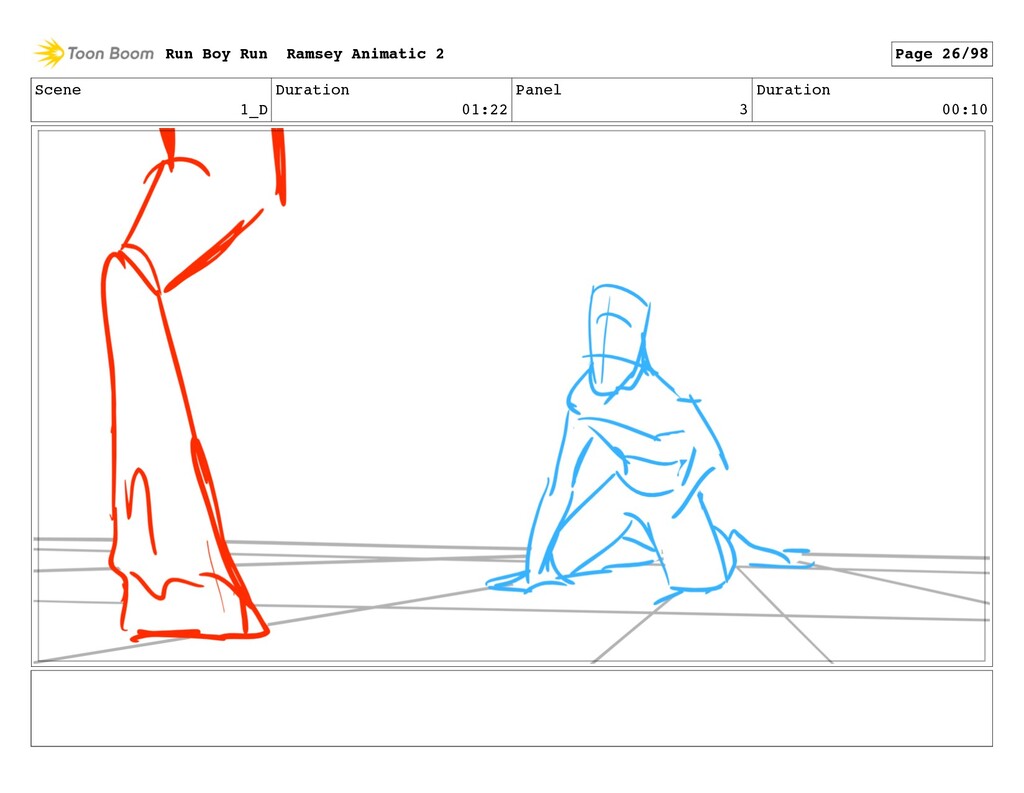Click the 'Panel' header label

(x=538, y=89)
